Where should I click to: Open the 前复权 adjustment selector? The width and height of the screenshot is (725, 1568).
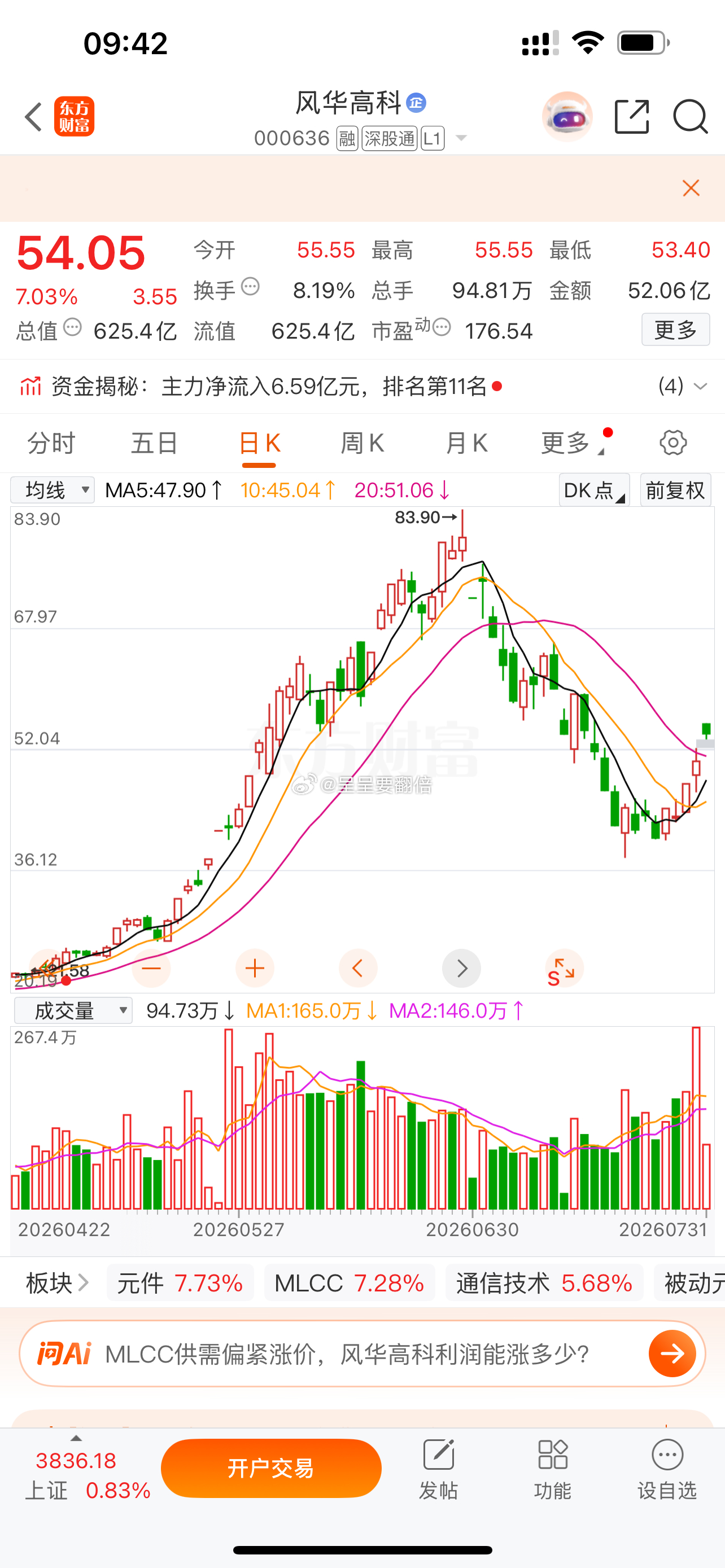[x=676, y=490]
